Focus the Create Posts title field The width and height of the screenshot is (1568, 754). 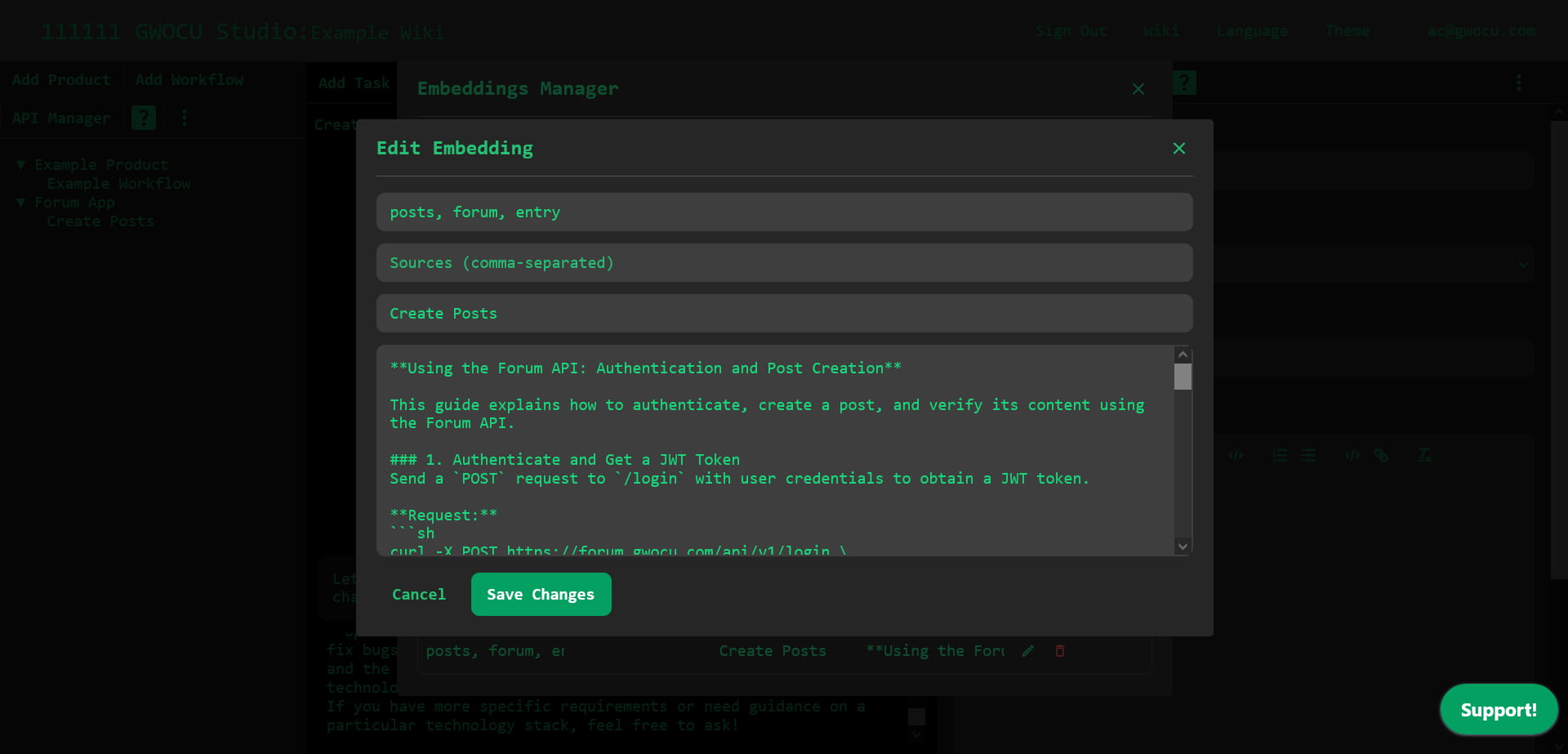[x=784, y=314]
